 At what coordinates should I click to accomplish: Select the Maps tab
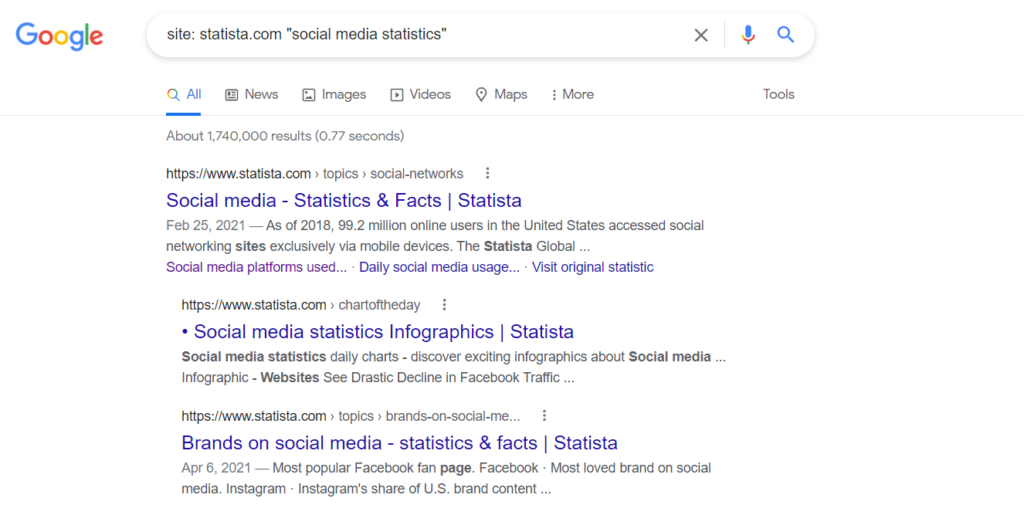[x=501, y=94]
